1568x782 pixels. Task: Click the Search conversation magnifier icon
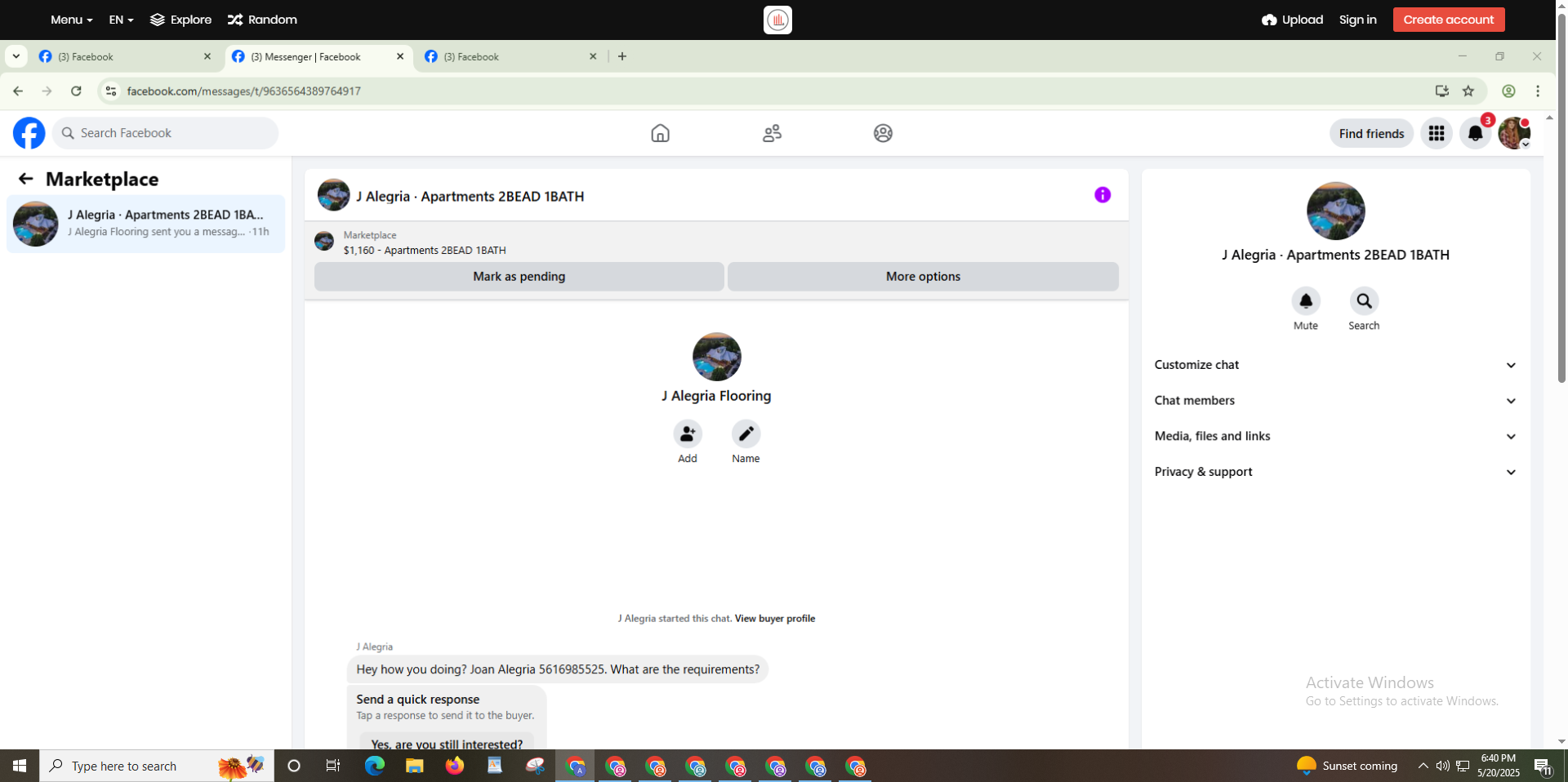click(1364, 301)
